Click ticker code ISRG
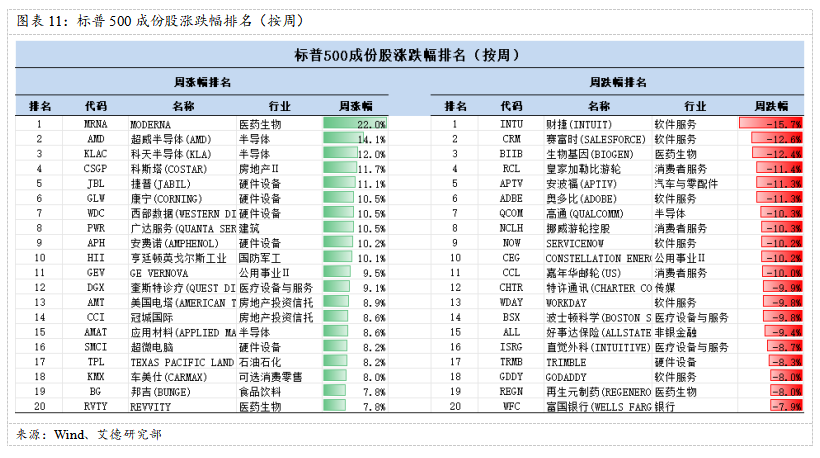820x458 pixels. click(511, 347)
